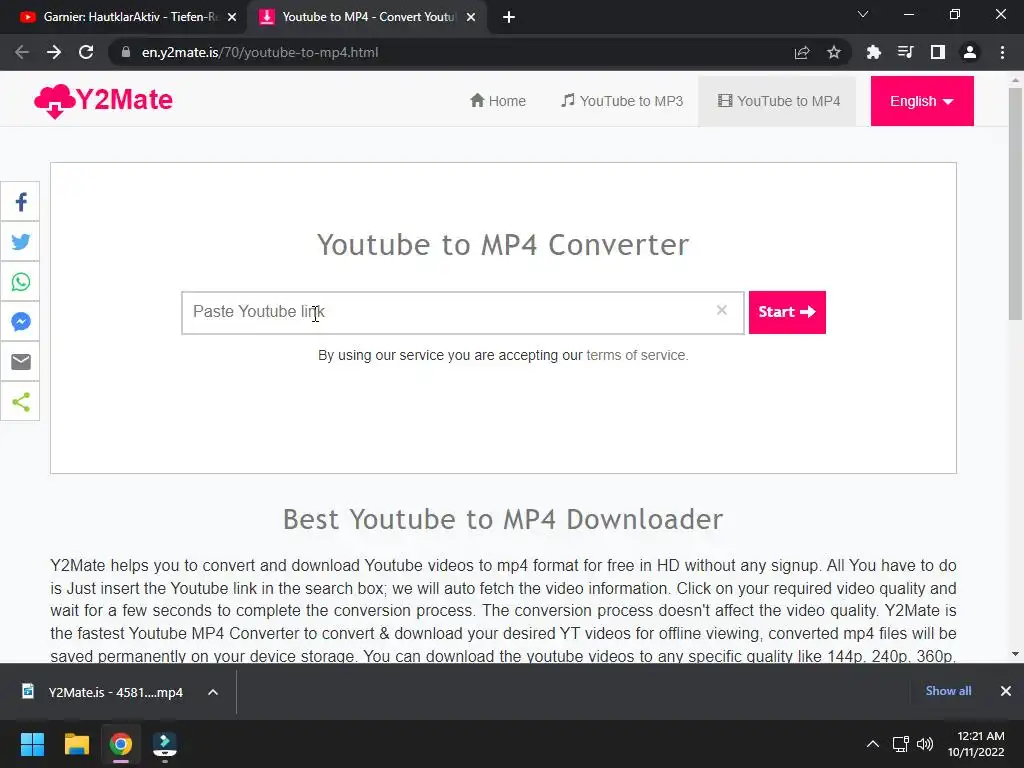This screenshot has width=1024, height=768.
Task: Click the Messenger share icon
Action: [x=20, y=321]
